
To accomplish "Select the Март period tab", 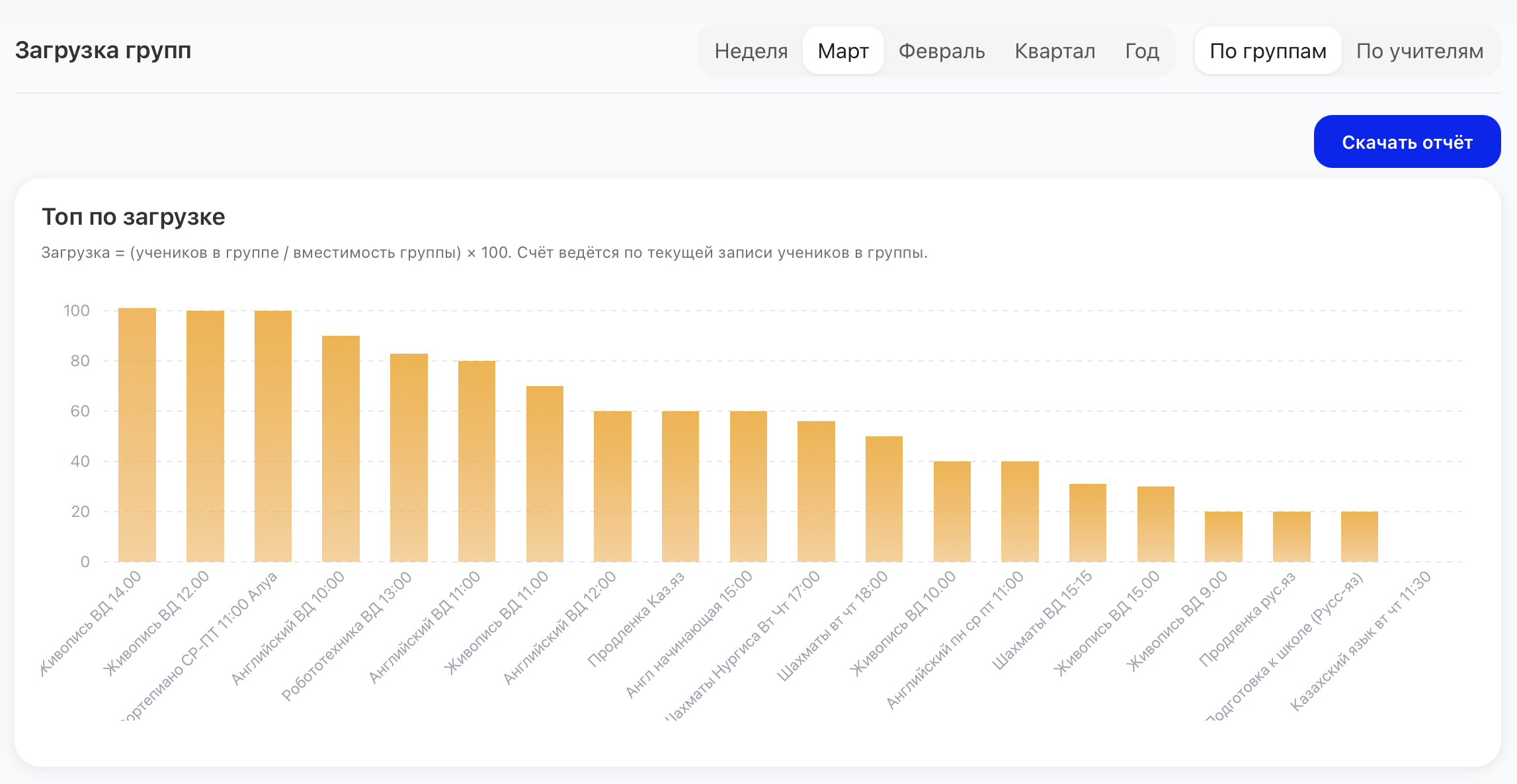I will [842, 51].
